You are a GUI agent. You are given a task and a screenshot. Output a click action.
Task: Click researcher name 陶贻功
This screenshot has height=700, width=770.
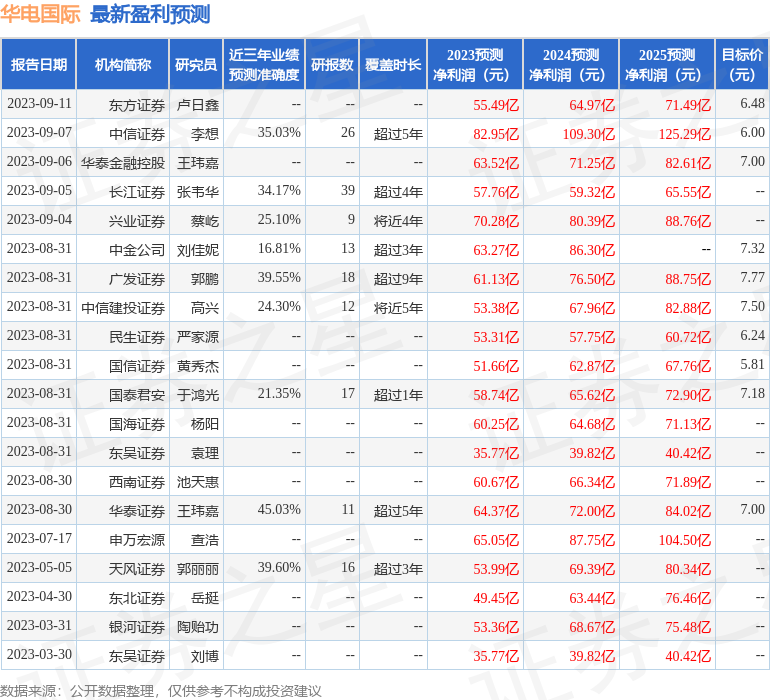[197, 627]
